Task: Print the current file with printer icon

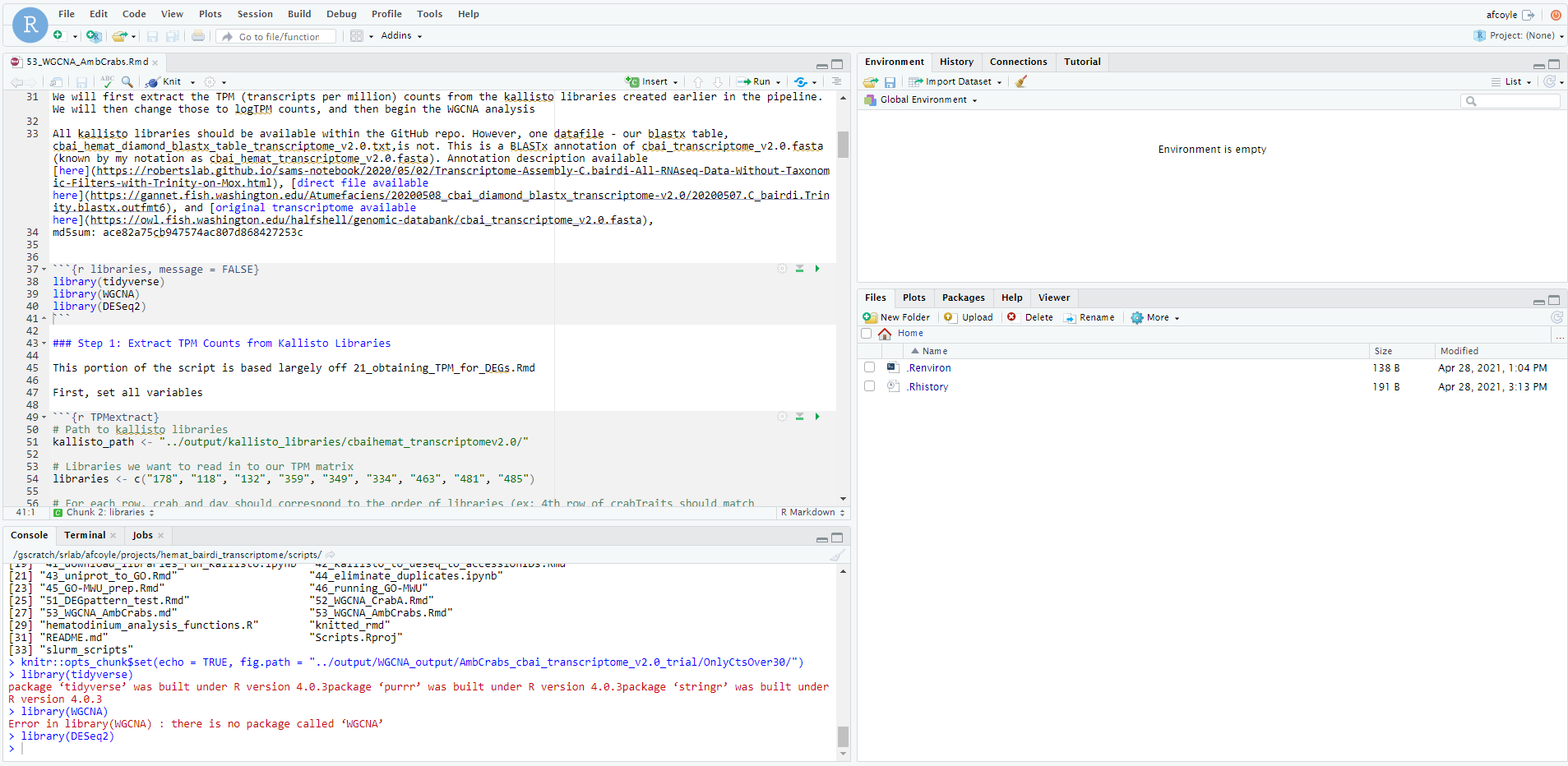Action: 198,35
